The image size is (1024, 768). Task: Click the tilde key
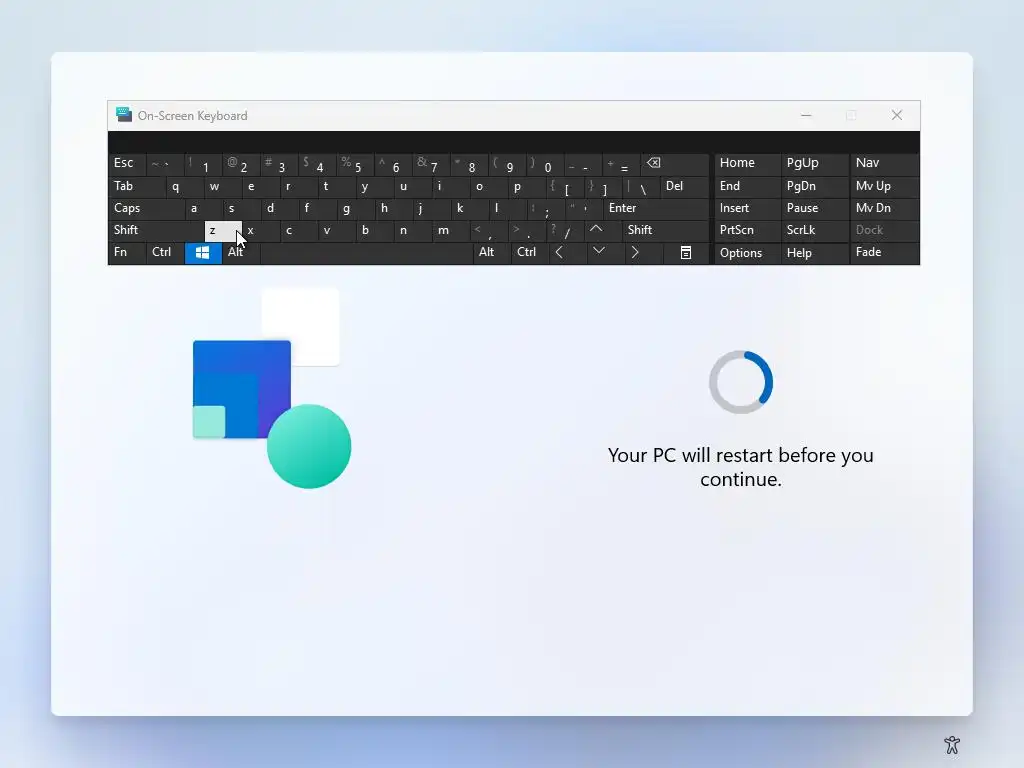(165, 165)
